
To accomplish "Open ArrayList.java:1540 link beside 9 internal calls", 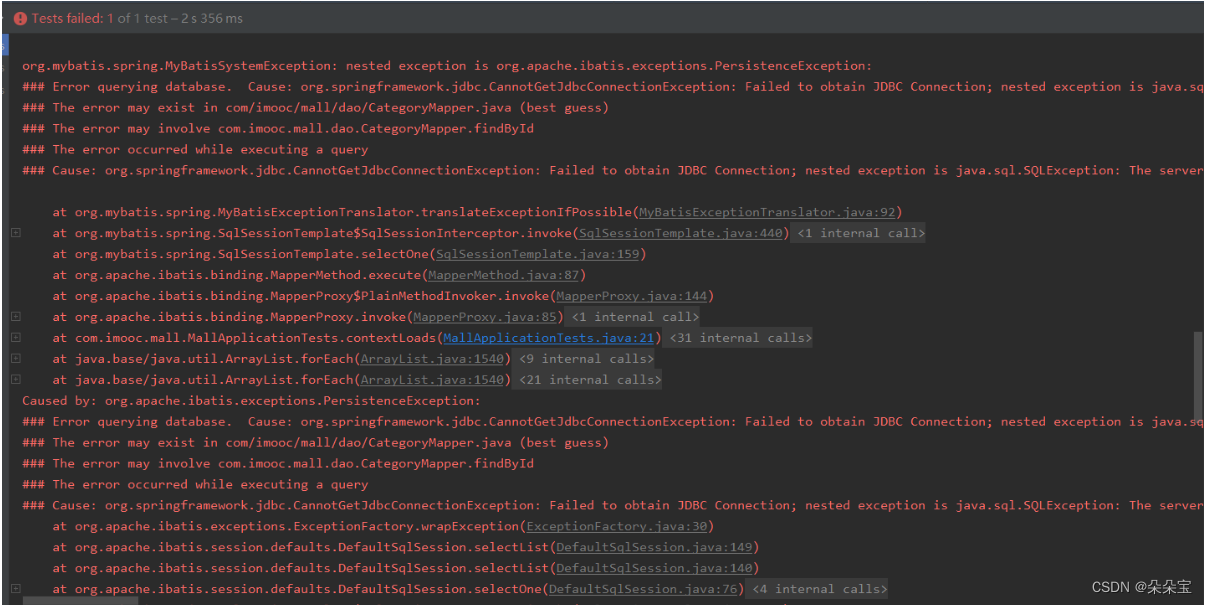I will [432, 359].
